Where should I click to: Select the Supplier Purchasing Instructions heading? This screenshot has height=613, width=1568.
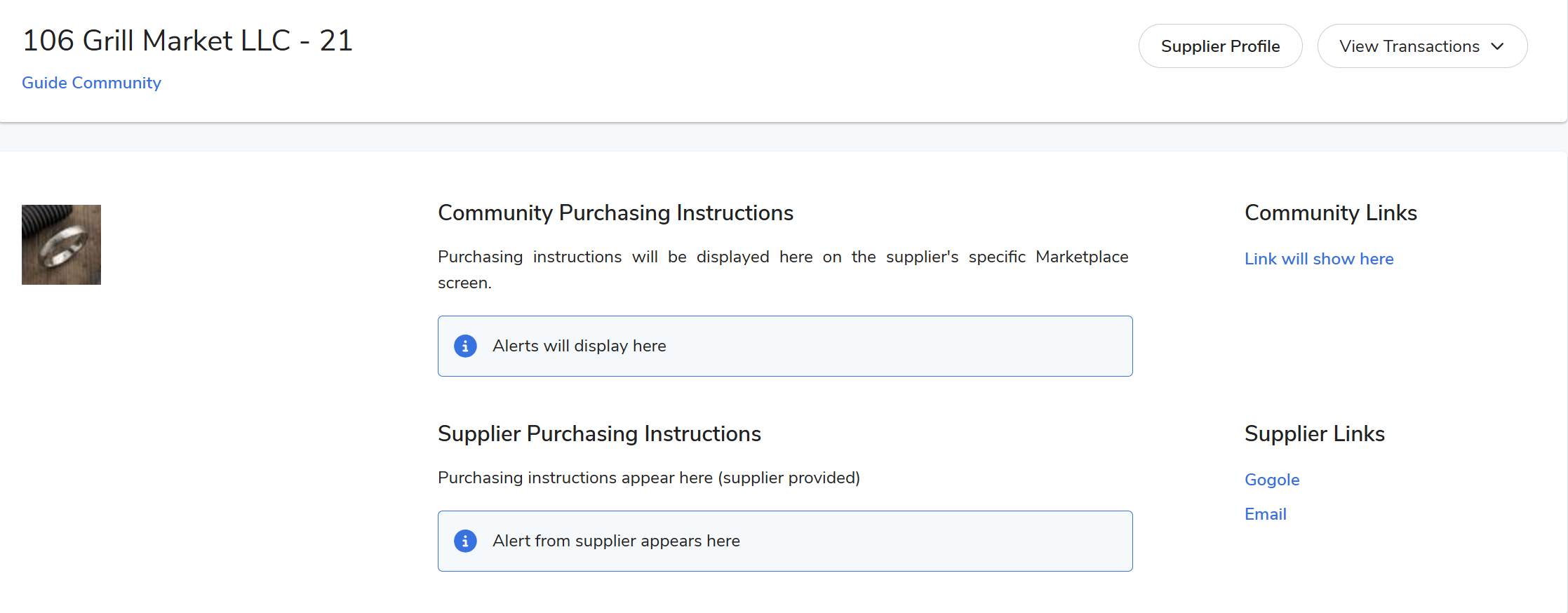[599, 433]
